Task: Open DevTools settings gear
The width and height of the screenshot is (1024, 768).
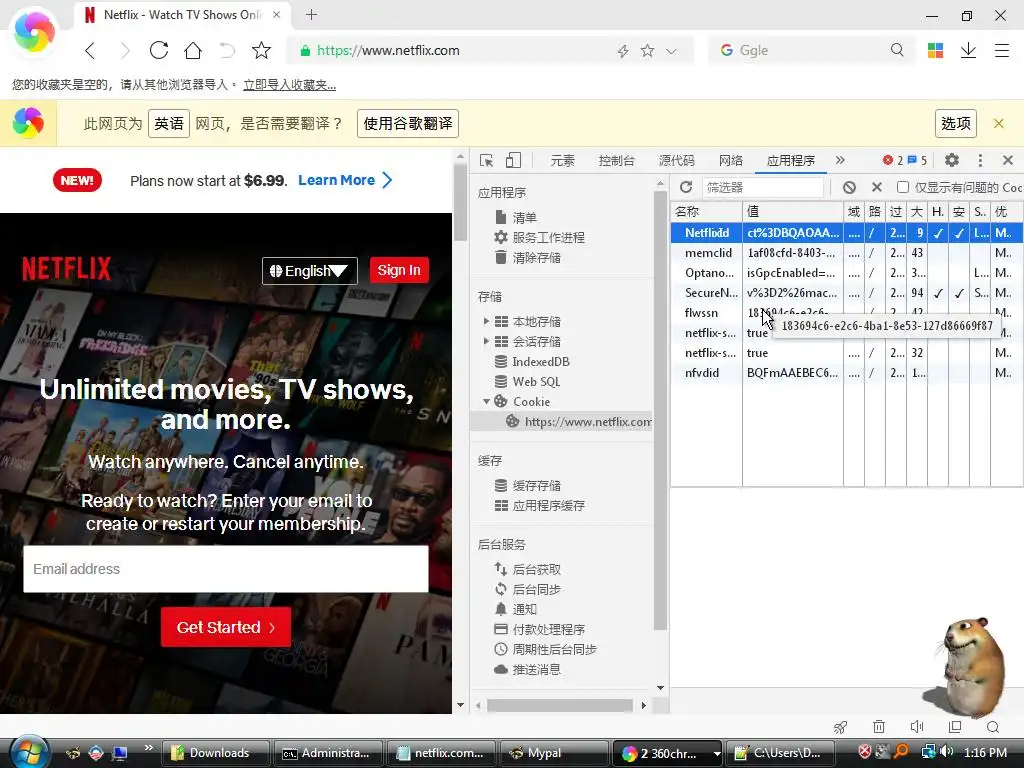Action: coord(952,160)
